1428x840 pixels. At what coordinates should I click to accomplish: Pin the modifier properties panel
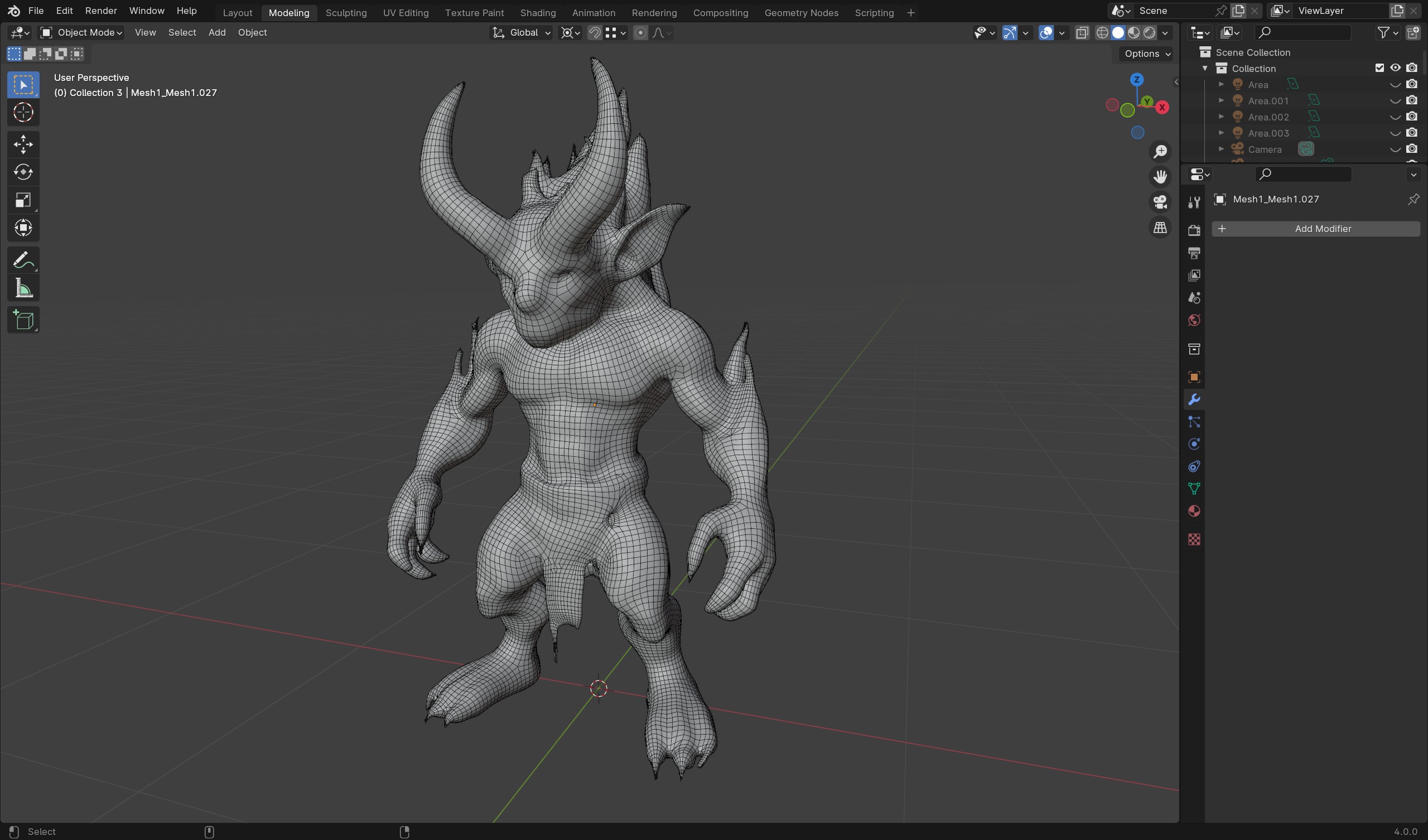coord(1413,199)
